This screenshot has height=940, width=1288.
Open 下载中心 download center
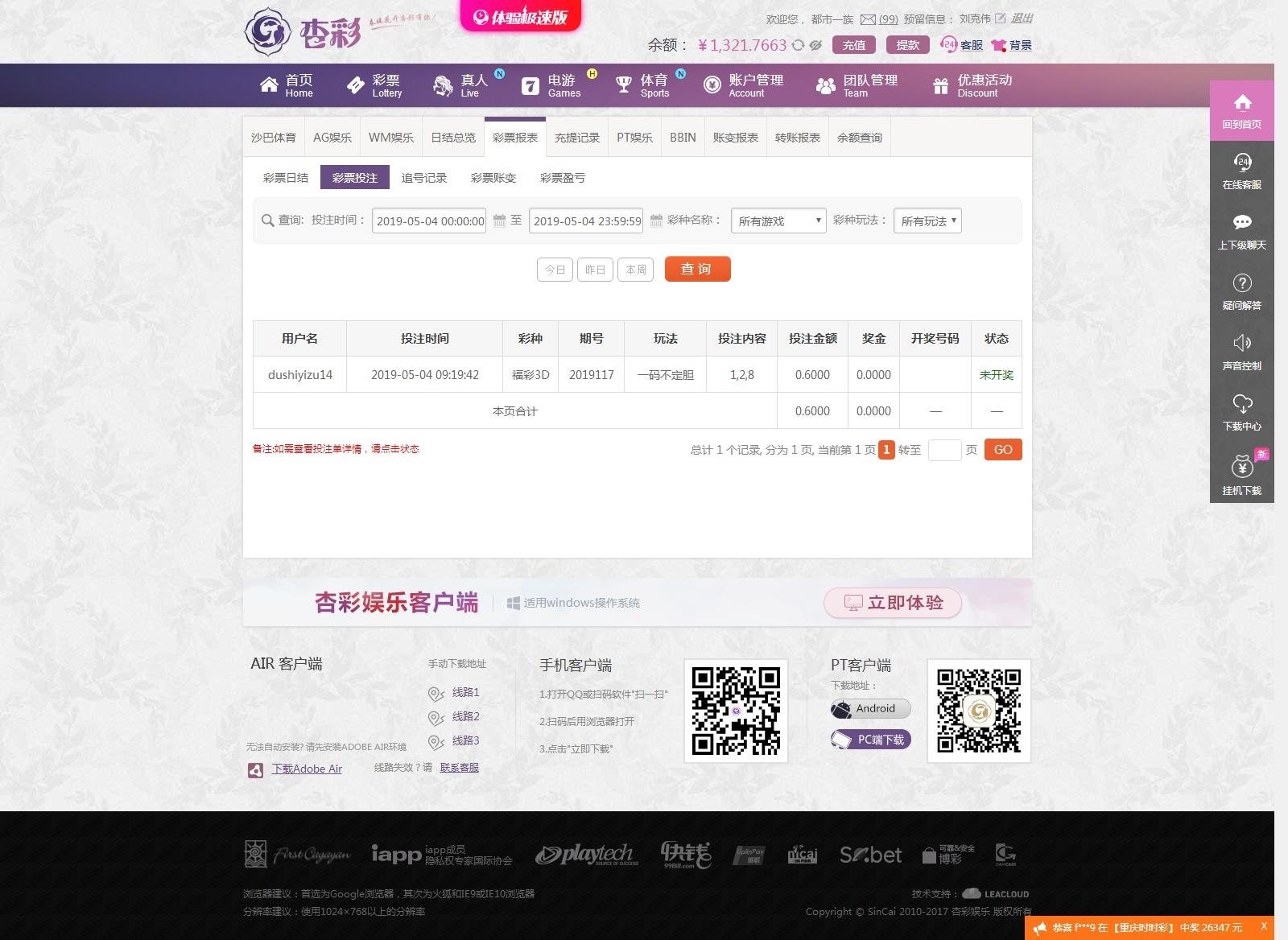[x=1242, y=413]
